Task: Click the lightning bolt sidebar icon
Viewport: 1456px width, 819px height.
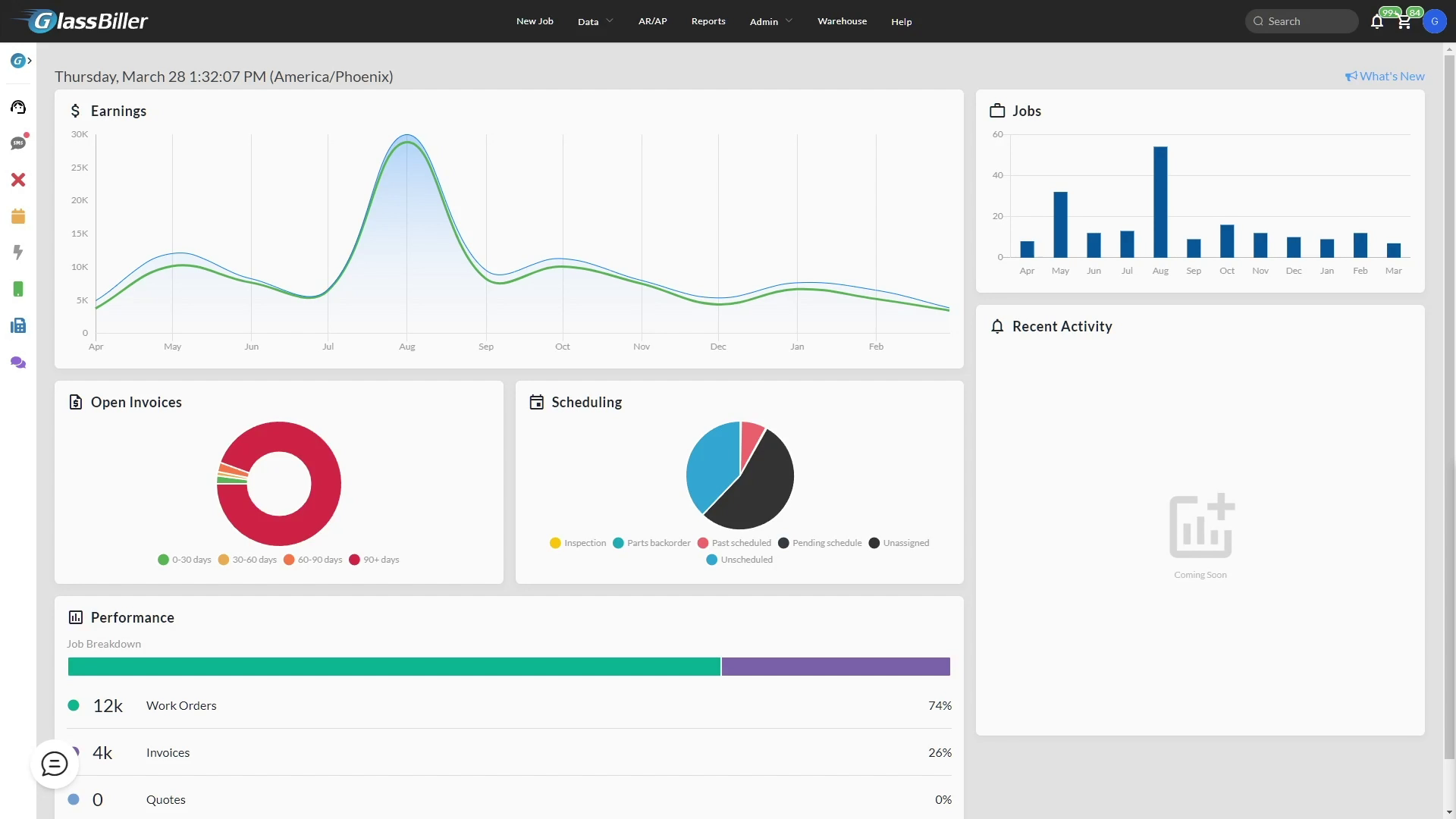Action: tap(18, 253)
